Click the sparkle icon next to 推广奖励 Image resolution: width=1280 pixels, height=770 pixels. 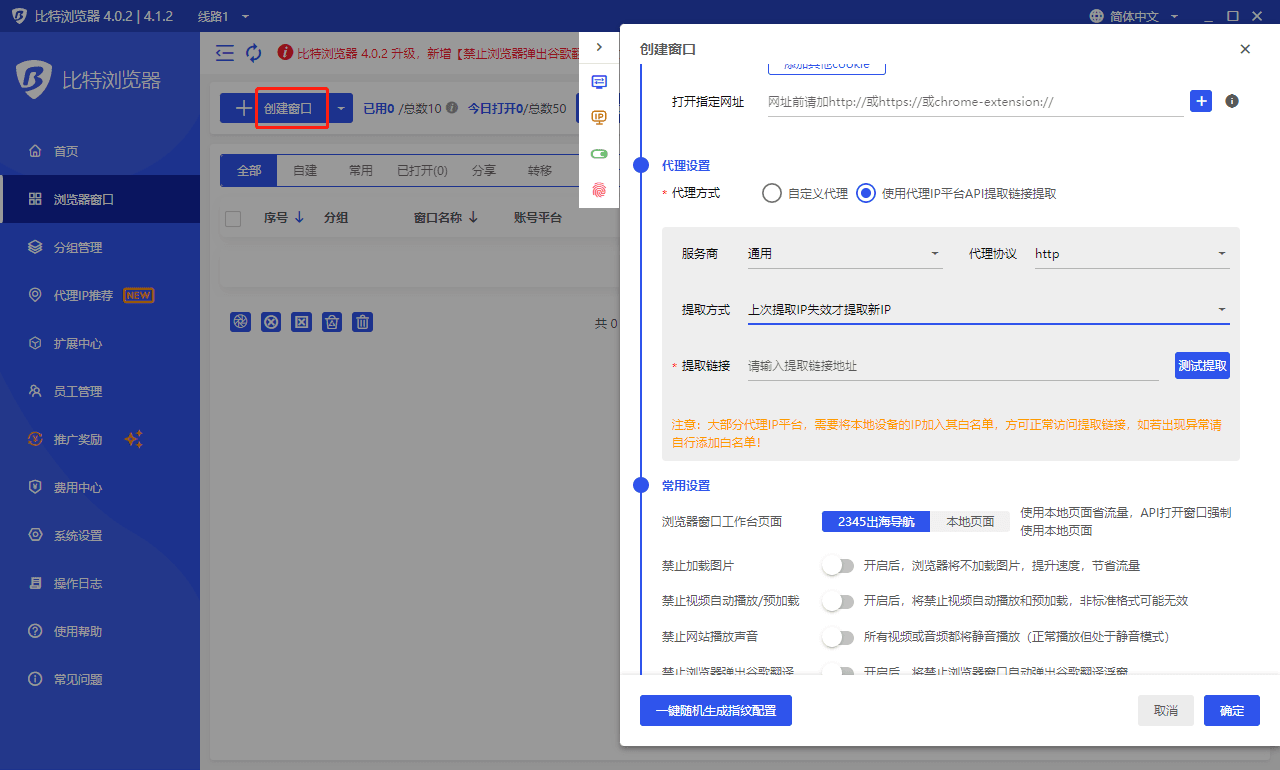pos(134,439)
